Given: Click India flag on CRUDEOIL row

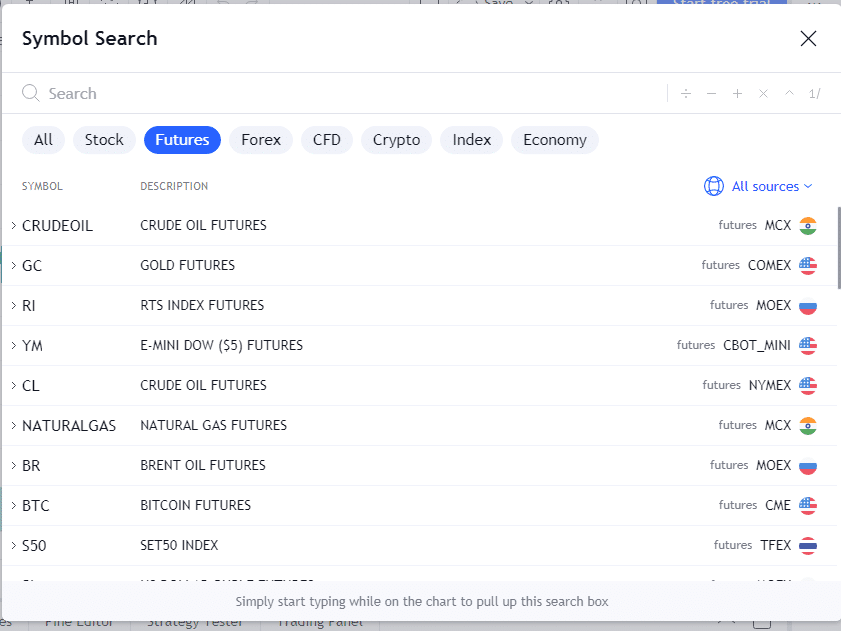Looking at the screenshot, I should pos(808,225).
